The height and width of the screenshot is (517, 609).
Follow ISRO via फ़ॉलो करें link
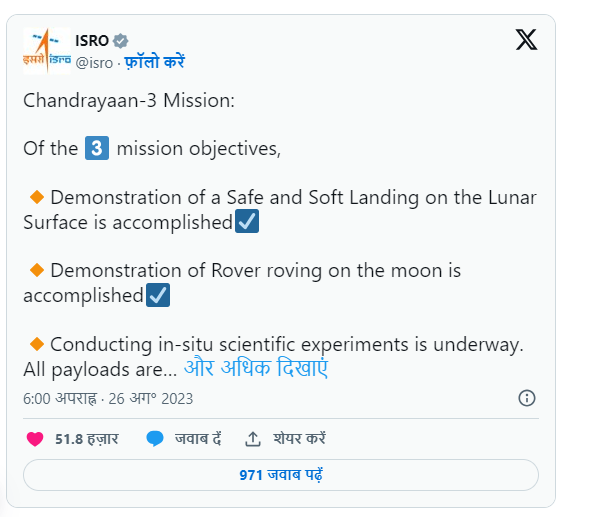coord(155,62)
